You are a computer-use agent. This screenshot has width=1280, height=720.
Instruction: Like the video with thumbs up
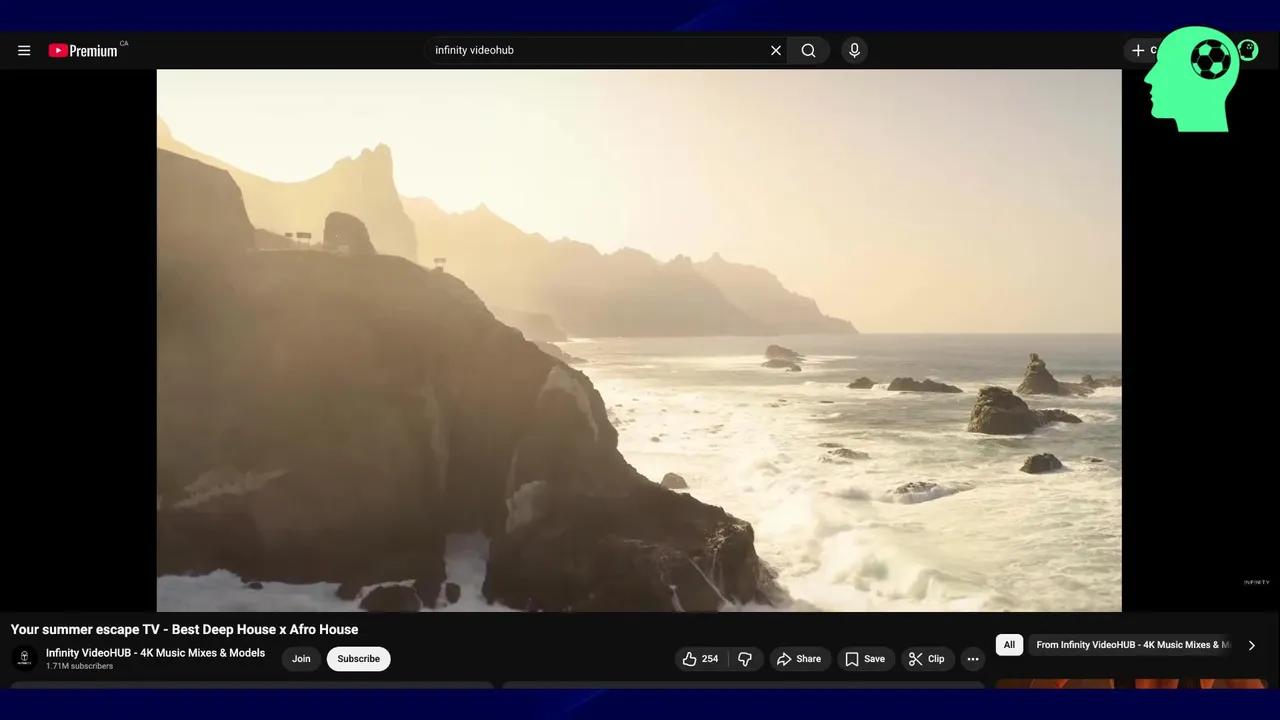[x=700, y=659]
